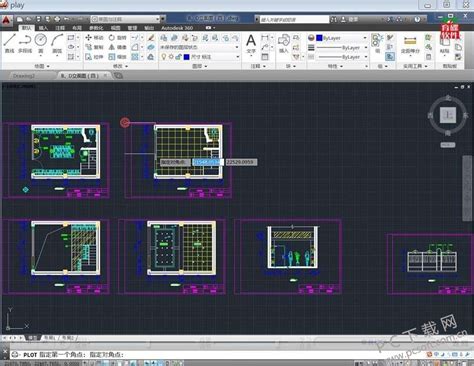
Task: Select the Rectangle tool icon
Action: (x=71, y=38)
